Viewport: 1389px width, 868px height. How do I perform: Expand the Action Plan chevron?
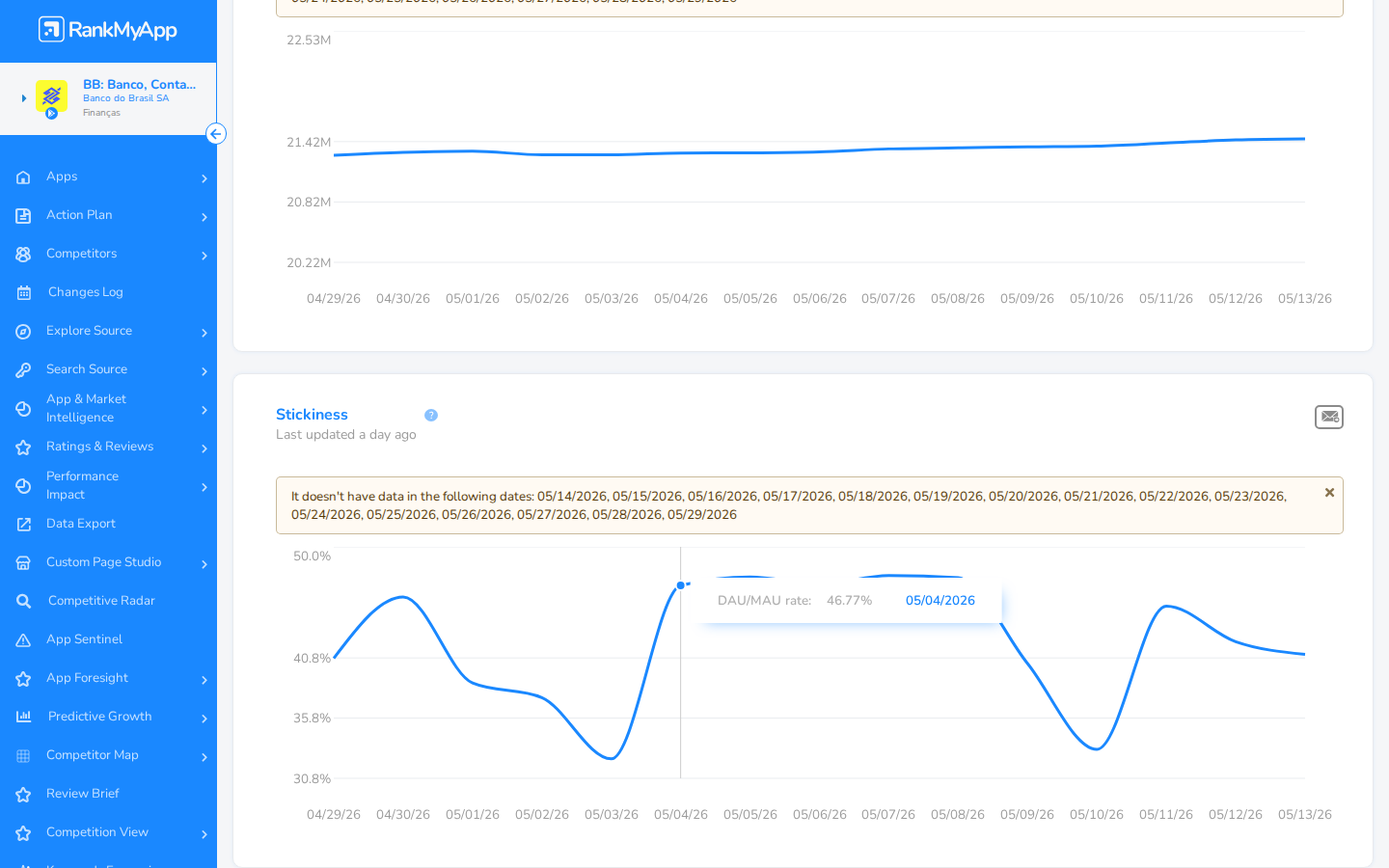point(204,217)
